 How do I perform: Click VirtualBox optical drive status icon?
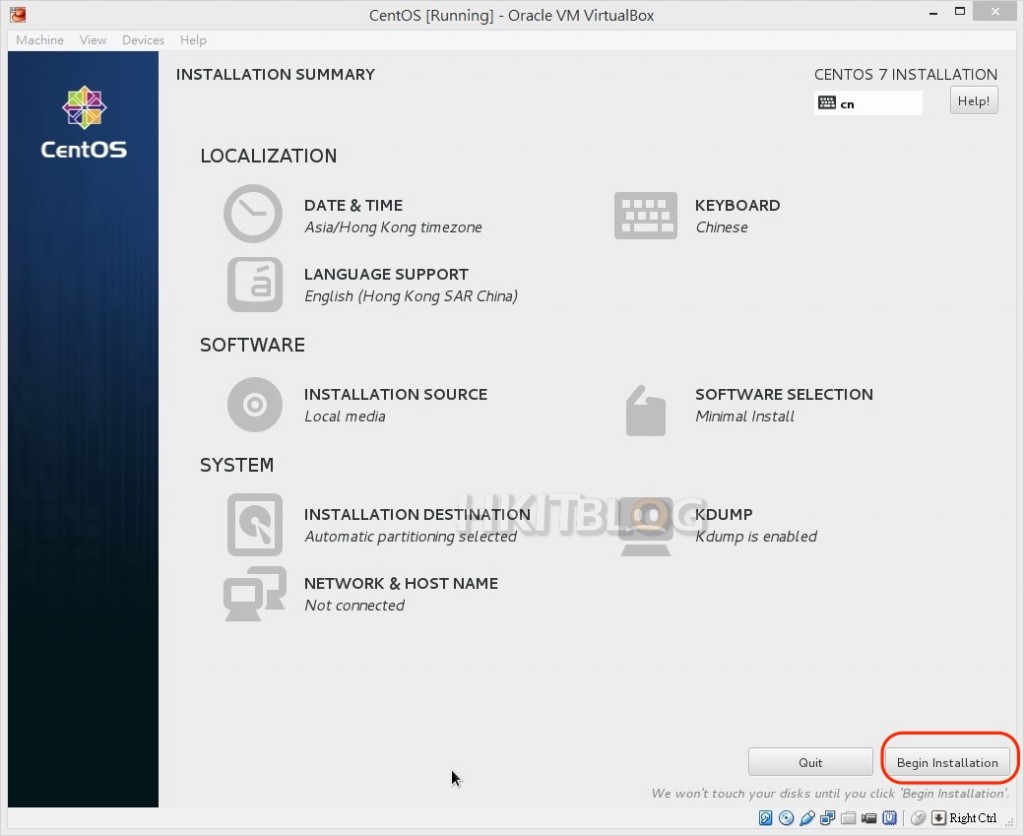pyautogui.click(x=786, y=818)
